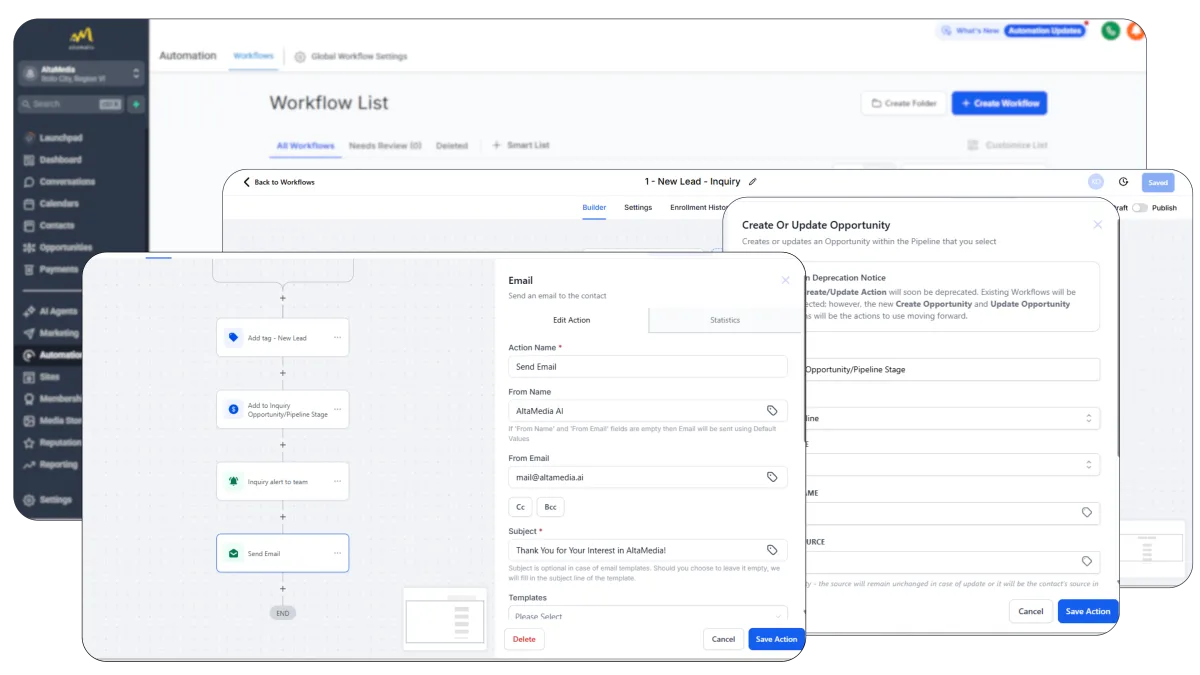Click the blue tag icon on Add tag step

coord(233,338)
